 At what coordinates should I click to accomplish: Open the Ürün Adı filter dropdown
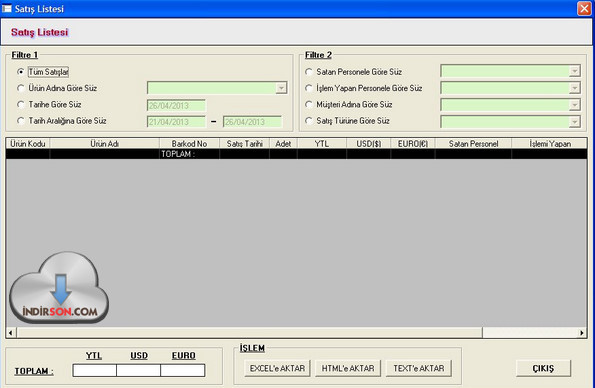(281, 88)
